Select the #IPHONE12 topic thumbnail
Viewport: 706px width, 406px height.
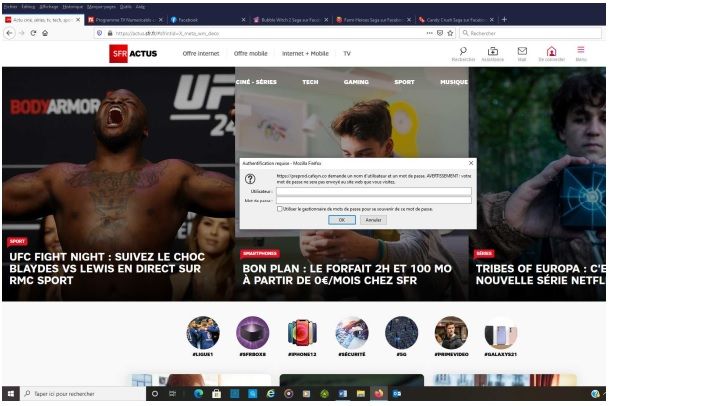click(302, 333)
